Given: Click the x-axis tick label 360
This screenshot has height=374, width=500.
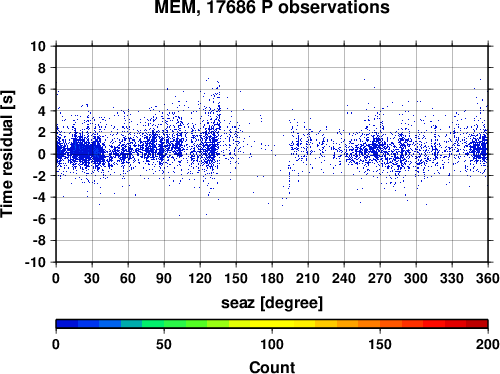Looking at the screenshot, I should click(488, 278).
